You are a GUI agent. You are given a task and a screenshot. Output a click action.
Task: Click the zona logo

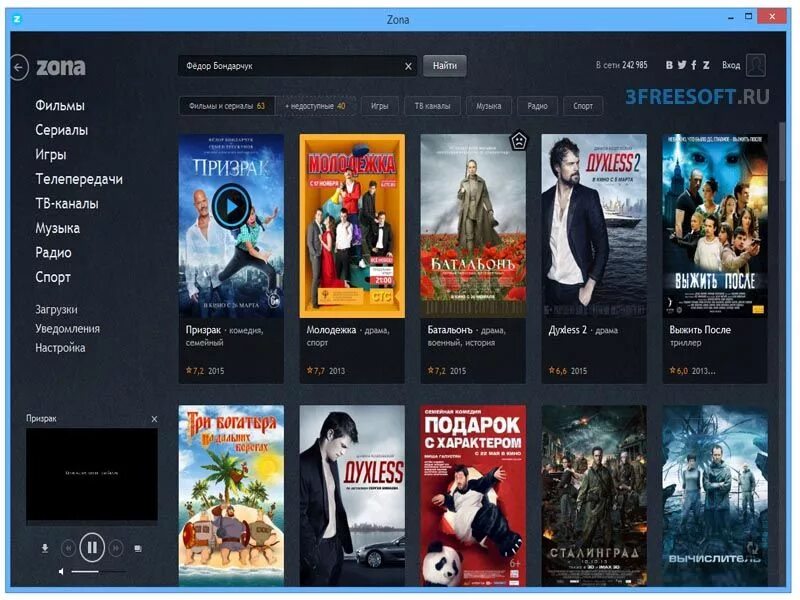61,67
